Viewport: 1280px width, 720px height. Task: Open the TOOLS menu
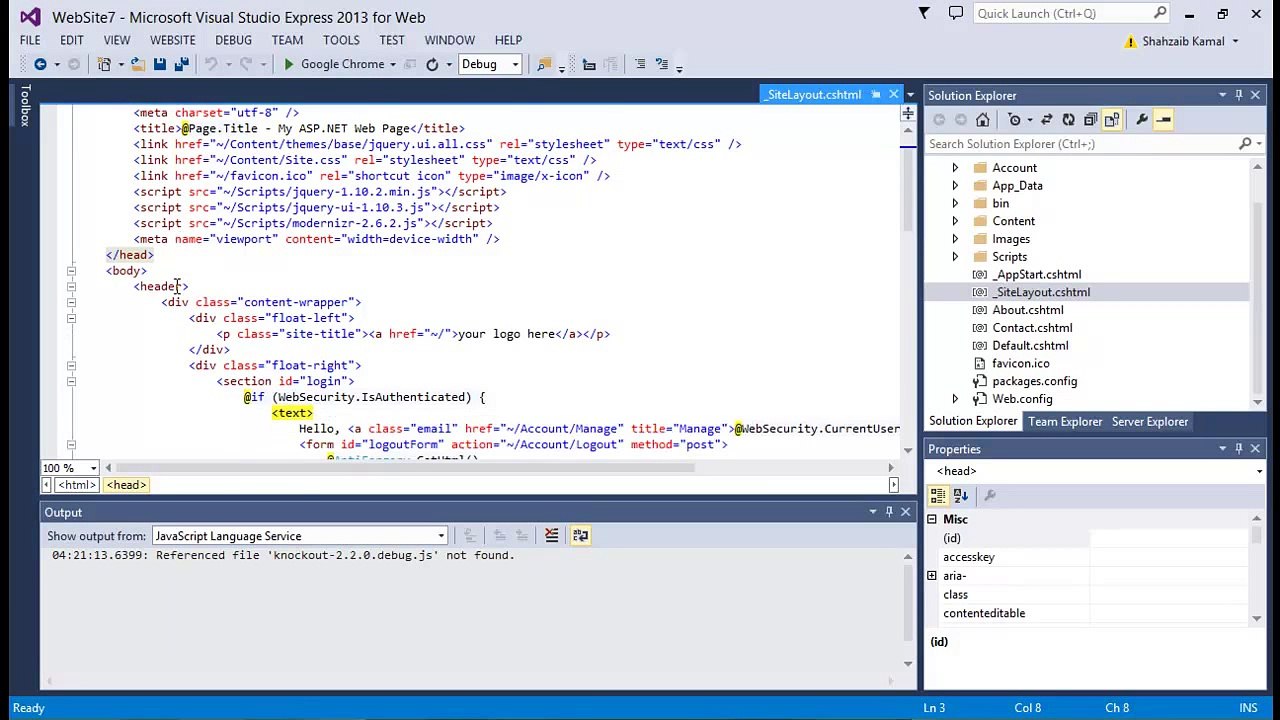click(x=341, y=40)
